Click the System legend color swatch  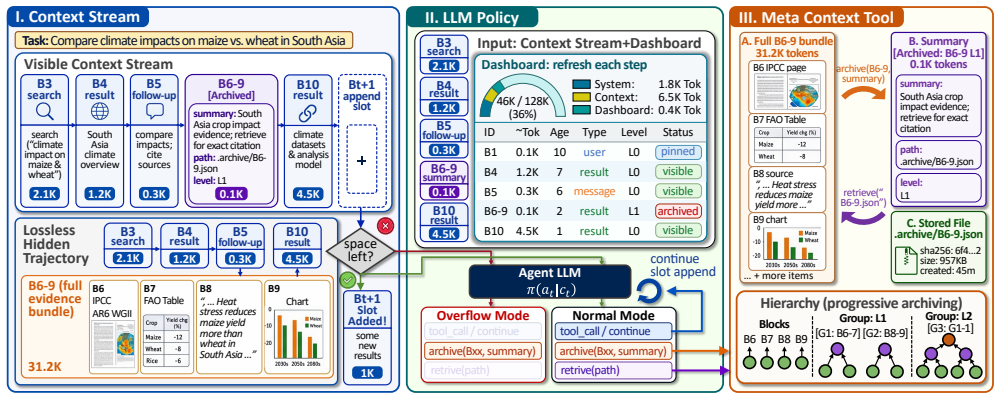[582, 83]
